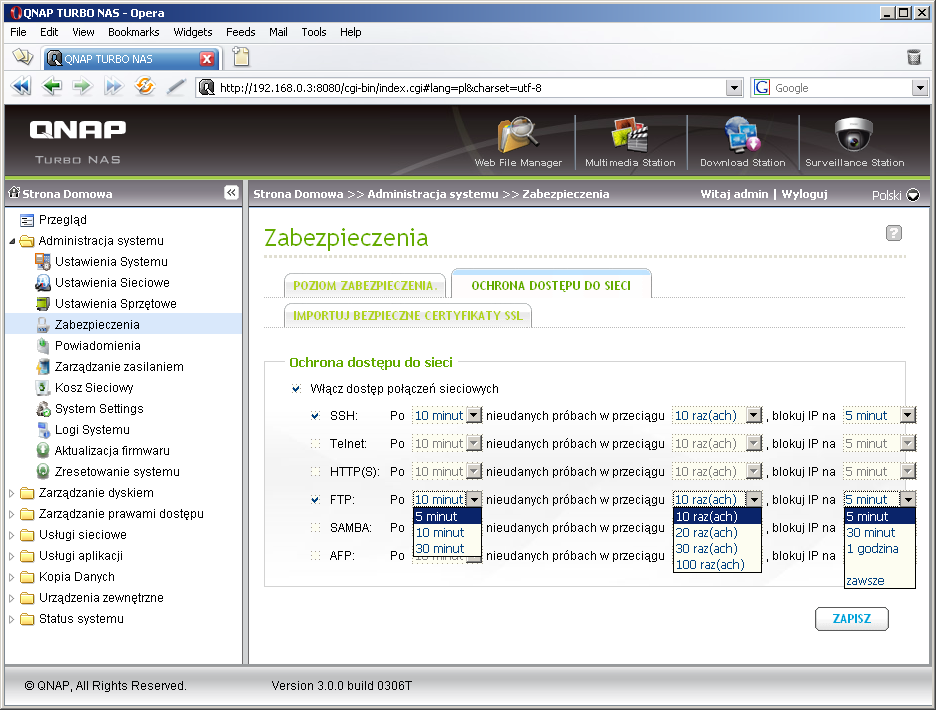Open Importuj bezpieczne certyfikaty SSL tab

(408, 315)
